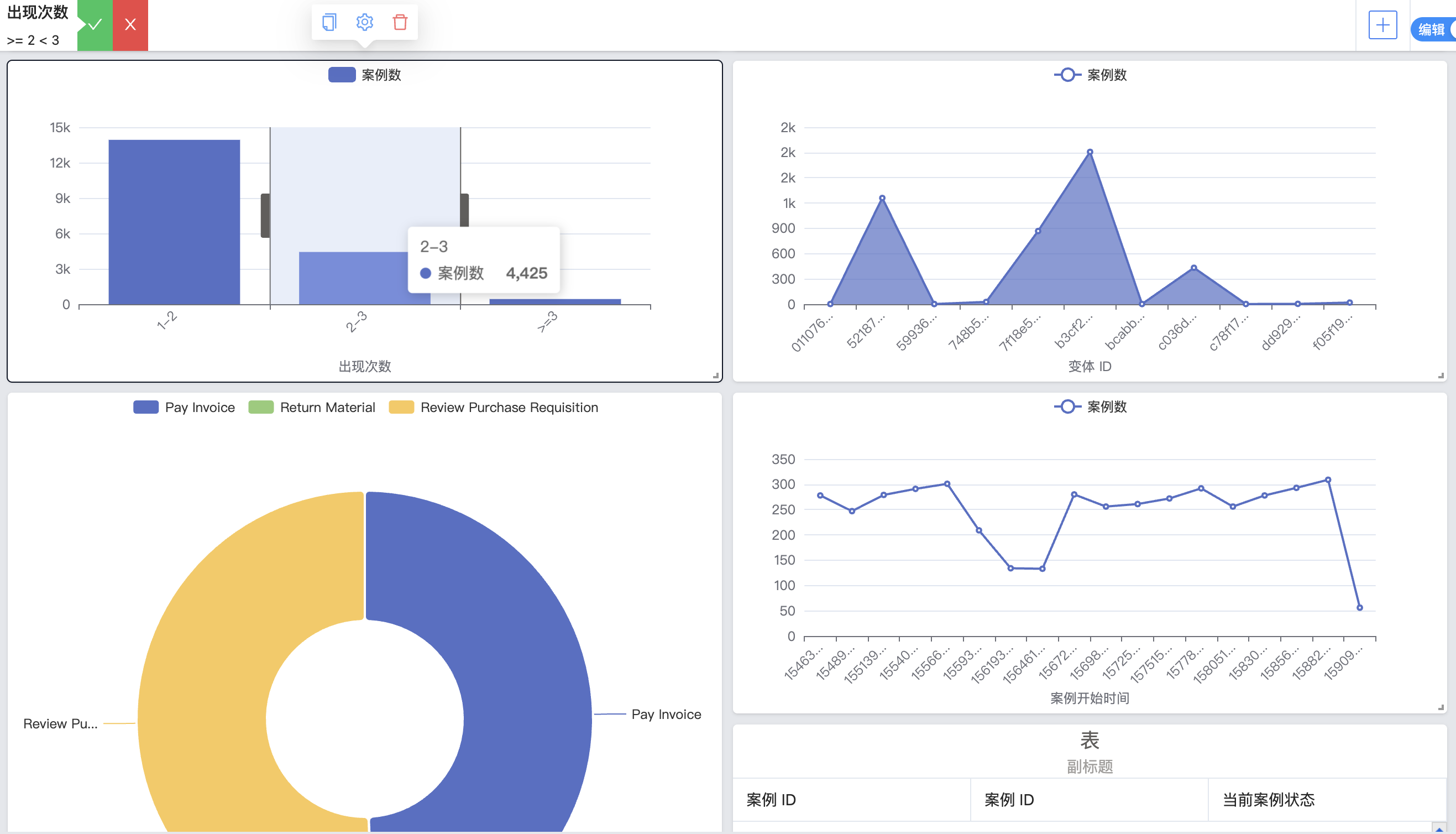1456x834 pixels.
Task: Click the 编辑 edit button
Action: click(1432, 30)
